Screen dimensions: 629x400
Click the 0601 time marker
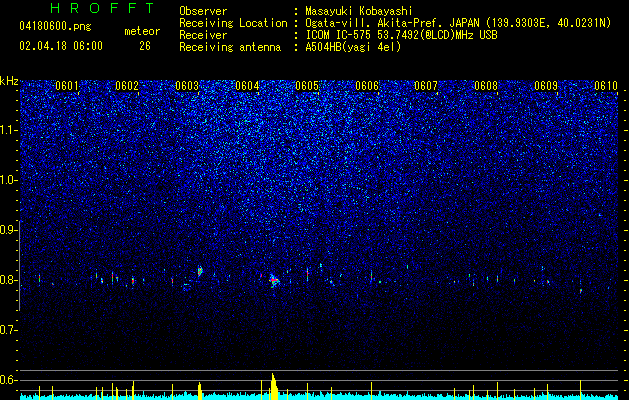click(67, 86)
